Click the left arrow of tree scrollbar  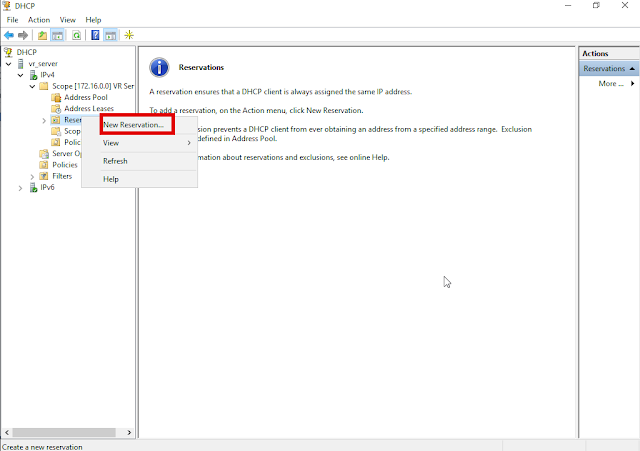pyautogui.click(x=7, y=432)
